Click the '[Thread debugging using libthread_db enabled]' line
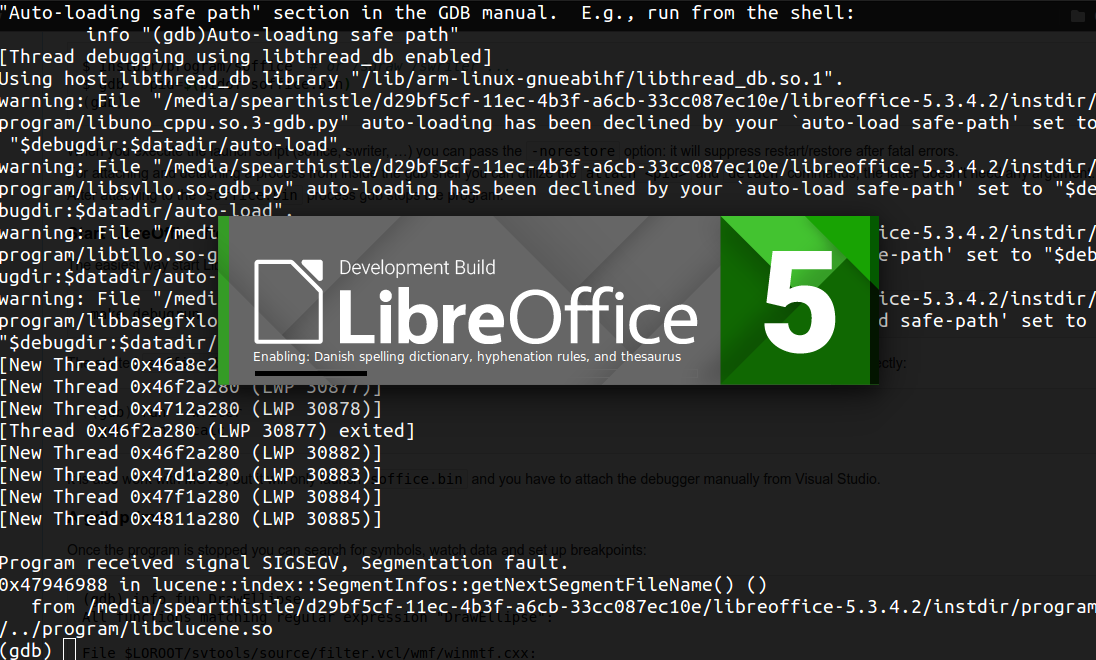The image size is (1096, 660). 246,57
